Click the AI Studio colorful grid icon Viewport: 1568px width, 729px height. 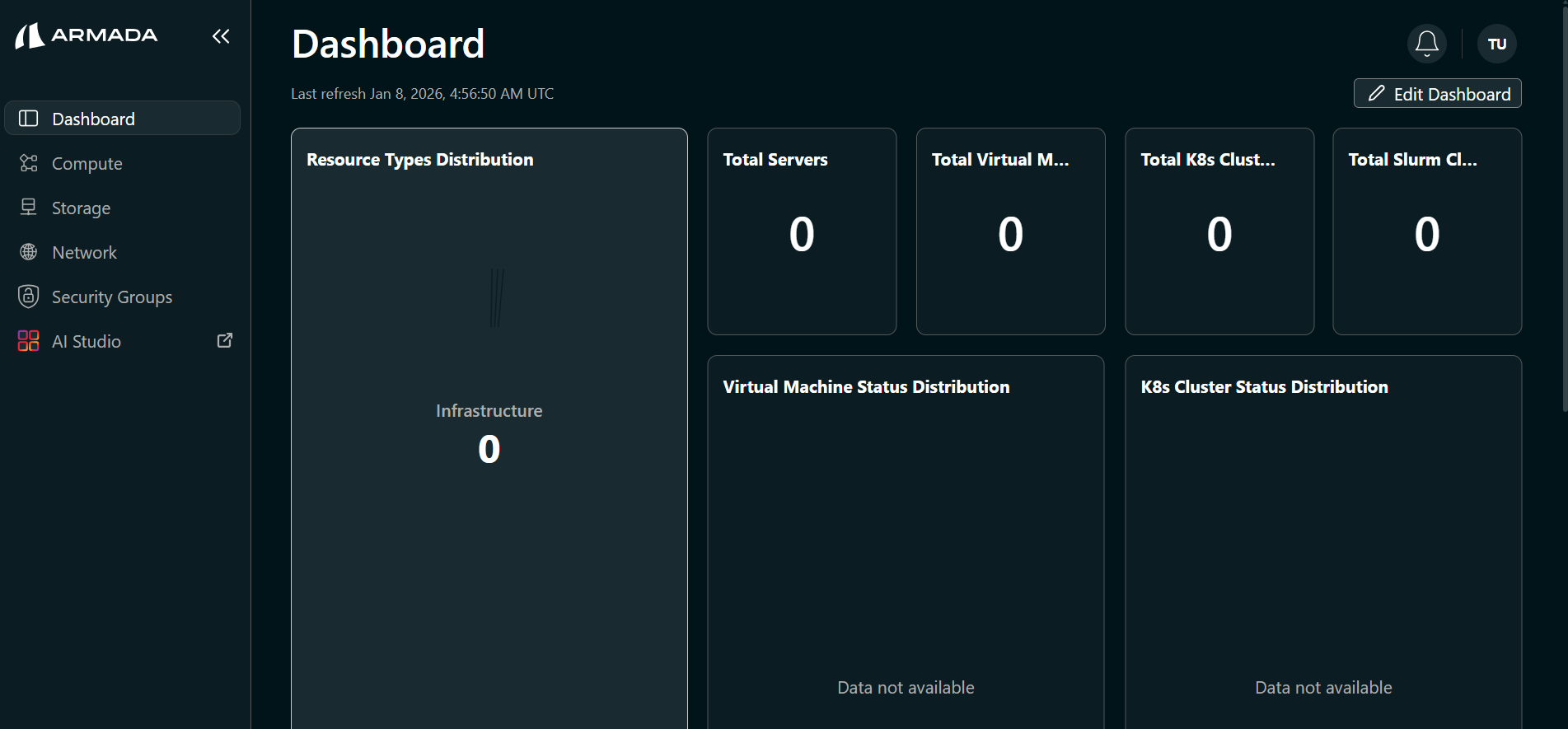pos(29,341)
